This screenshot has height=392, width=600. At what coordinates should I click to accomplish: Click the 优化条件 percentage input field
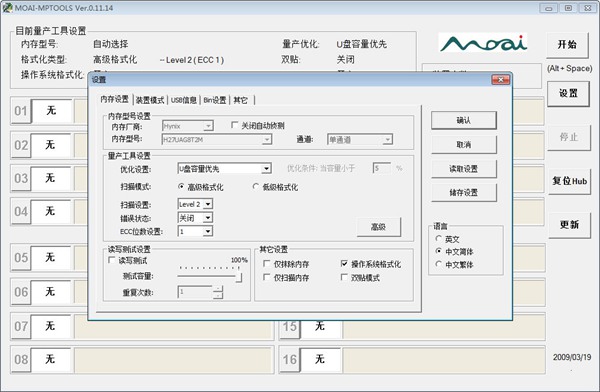[x=382, y=168]
